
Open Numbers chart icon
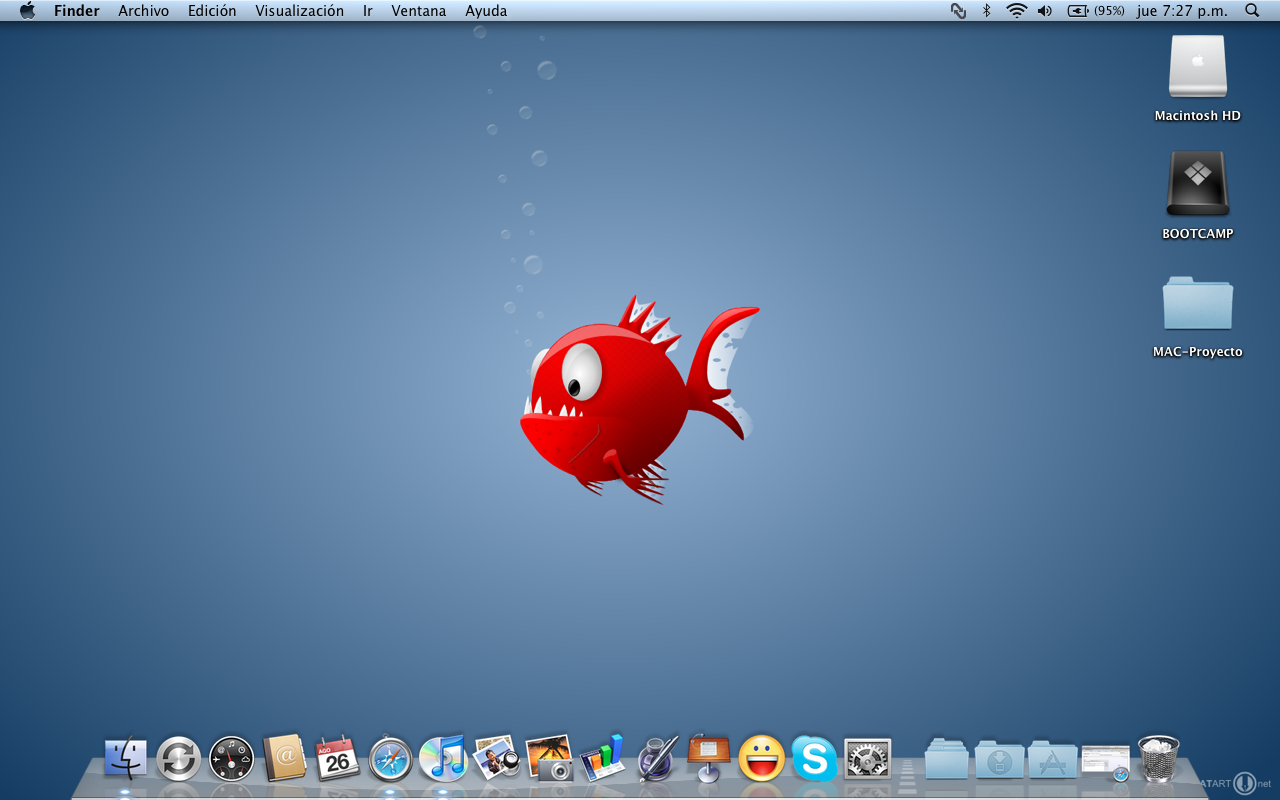click(x=602, y=758)
